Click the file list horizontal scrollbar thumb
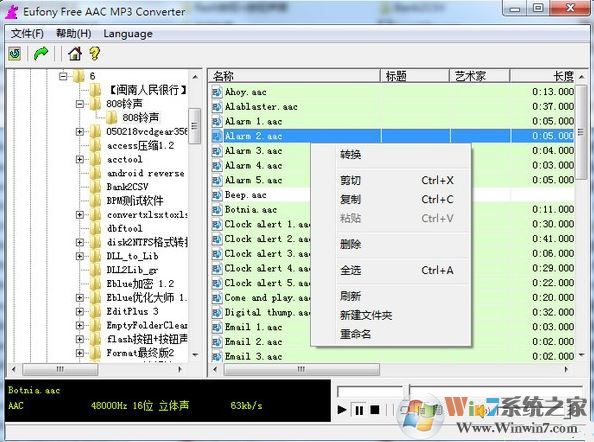 pos(302,369)
